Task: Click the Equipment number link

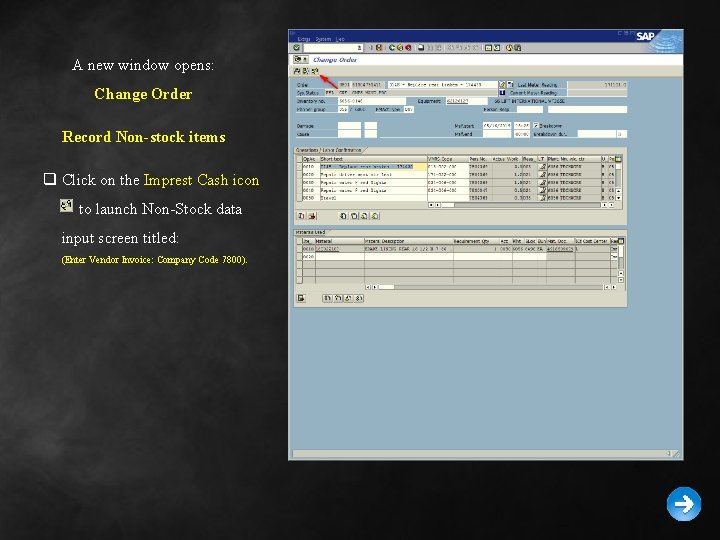Action: pyautogui.click(x=457, y=101)
